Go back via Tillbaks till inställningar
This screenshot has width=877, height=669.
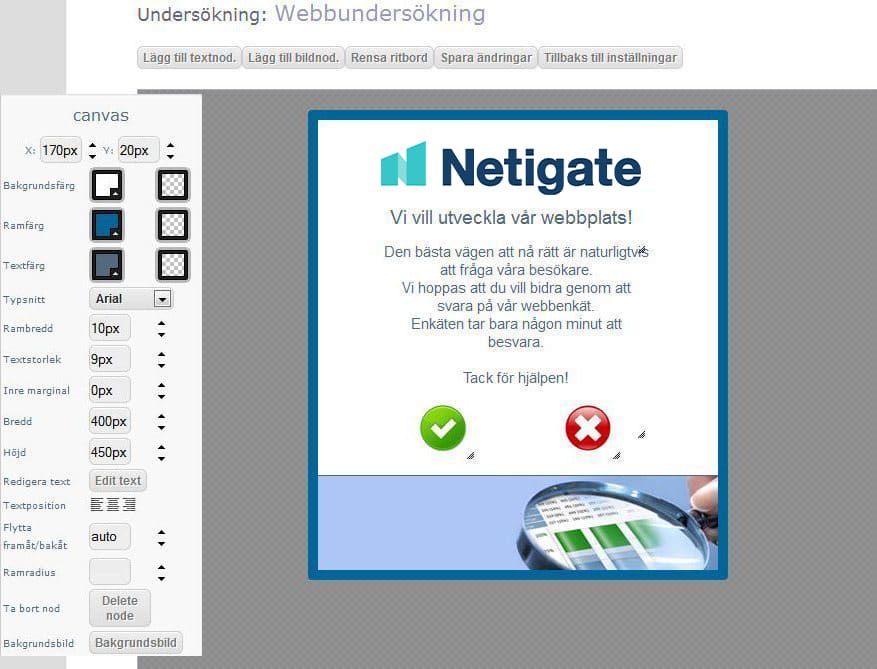click(610, 58)
